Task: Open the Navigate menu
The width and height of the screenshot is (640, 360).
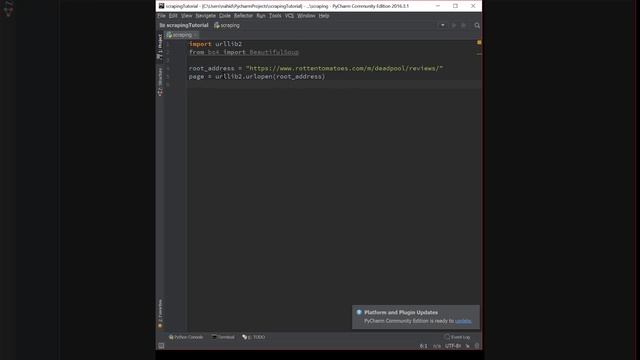Action: click(205, 16)
